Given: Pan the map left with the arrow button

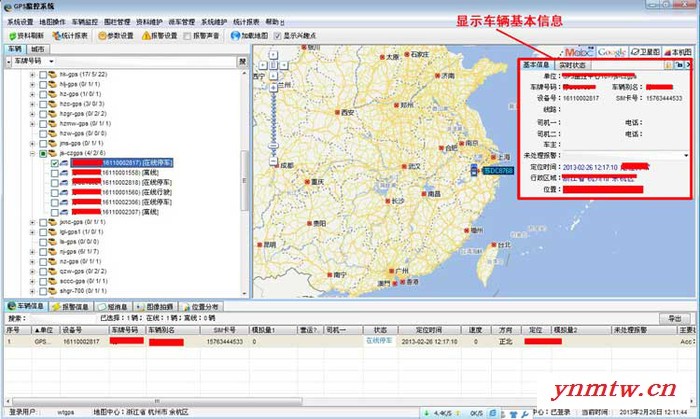Looking at the screenshot, I should pyautogui.click(x=263, y=65).
